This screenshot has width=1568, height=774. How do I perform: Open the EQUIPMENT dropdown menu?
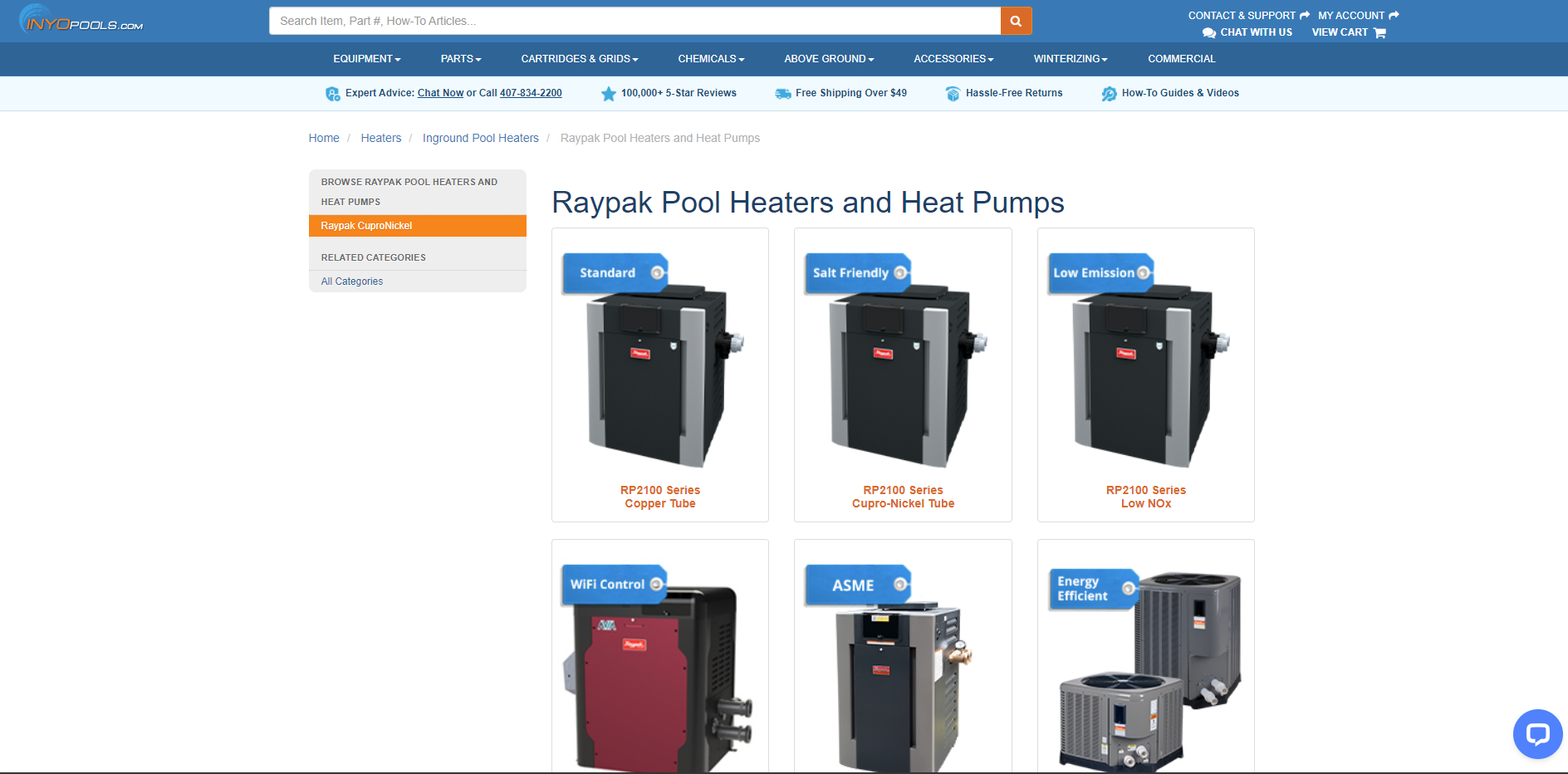[x=366, y=59]
